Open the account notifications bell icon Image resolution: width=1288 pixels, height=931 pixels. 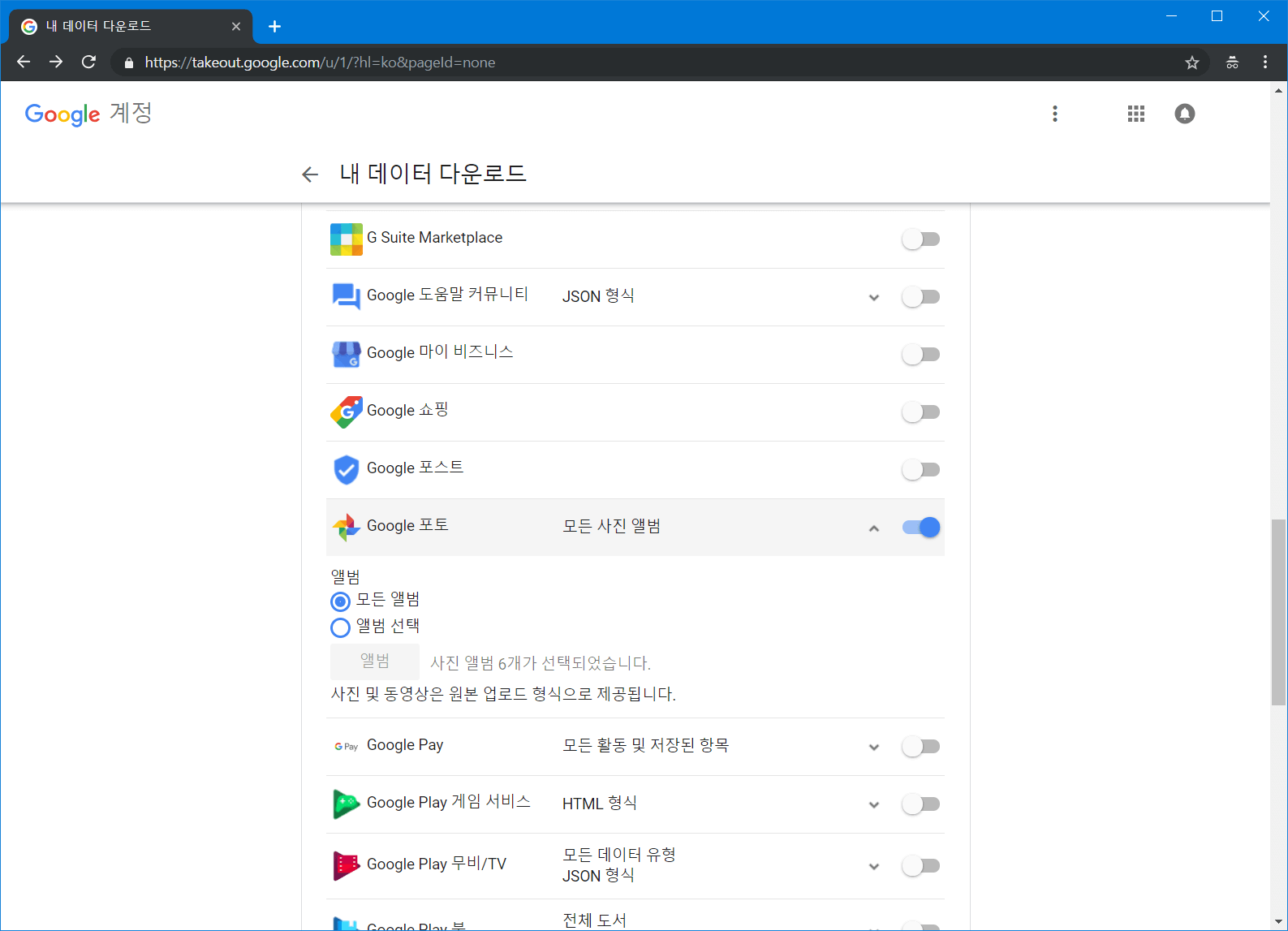[1184, 114]
